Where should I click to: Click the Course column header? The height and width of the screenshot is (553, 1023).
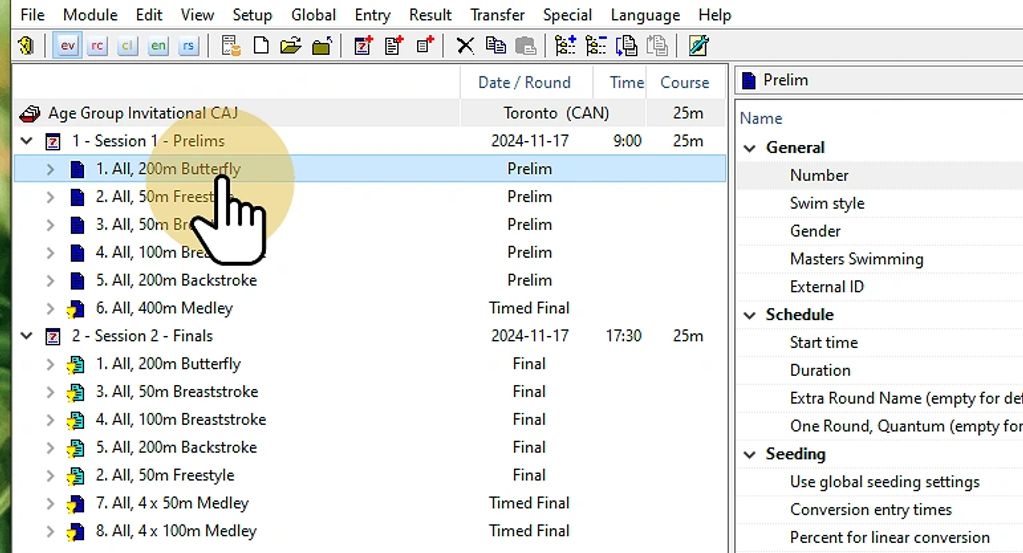pyautogui.click(x=685, y=83)
